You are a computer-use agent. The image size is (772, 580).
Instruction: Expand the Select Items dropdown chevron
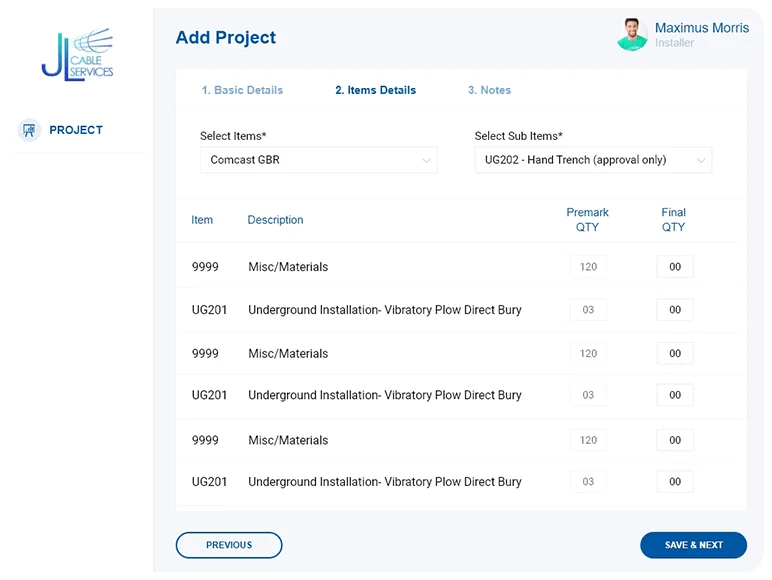click(x=426, y=160)
